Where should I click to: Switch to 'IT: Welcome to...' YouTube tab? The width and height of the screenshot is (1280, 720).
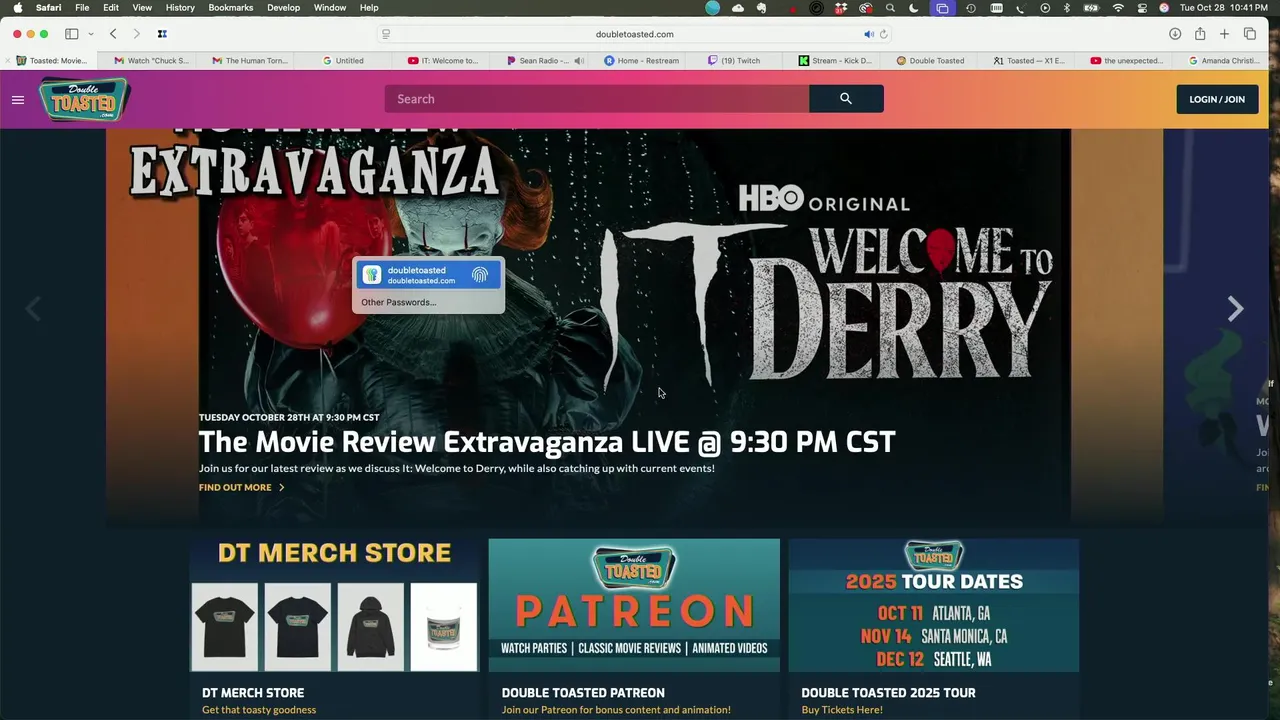pyautogui.click(x=443, y=61)
